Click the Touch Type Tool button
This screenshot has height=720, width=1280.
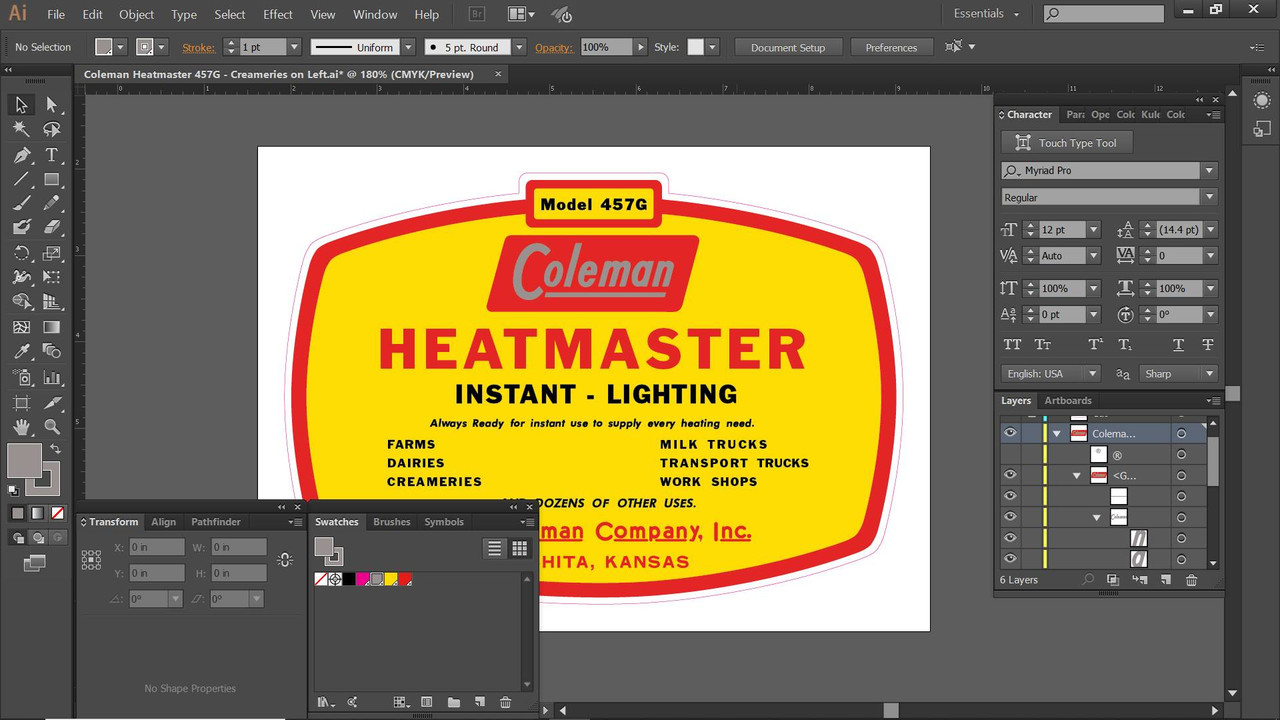pyautogui.click(x=1067, y=143)
